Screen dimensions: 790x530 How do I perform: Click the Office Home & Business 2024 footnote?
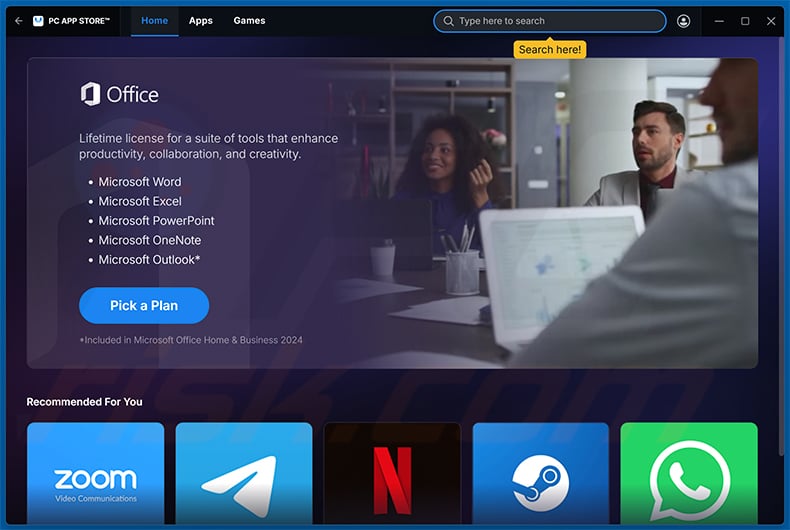pos(191,340)
